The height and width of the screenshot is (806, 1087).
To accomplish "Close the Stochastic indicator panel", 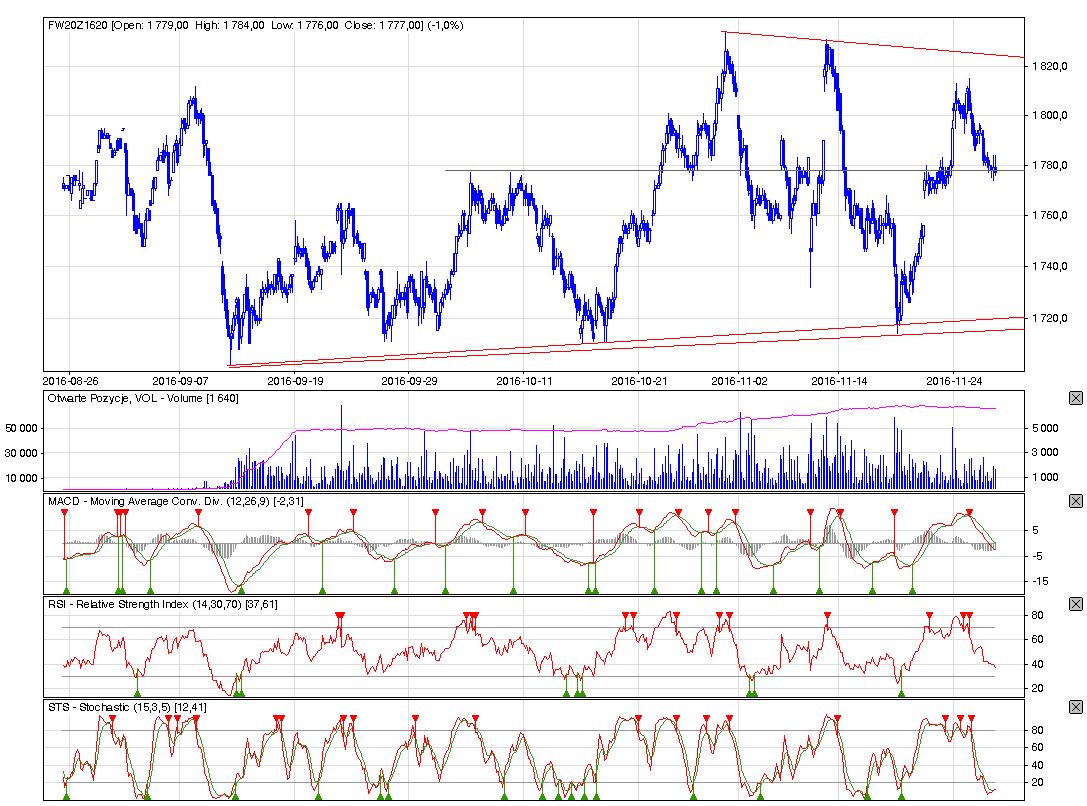I will [1075, 707].
